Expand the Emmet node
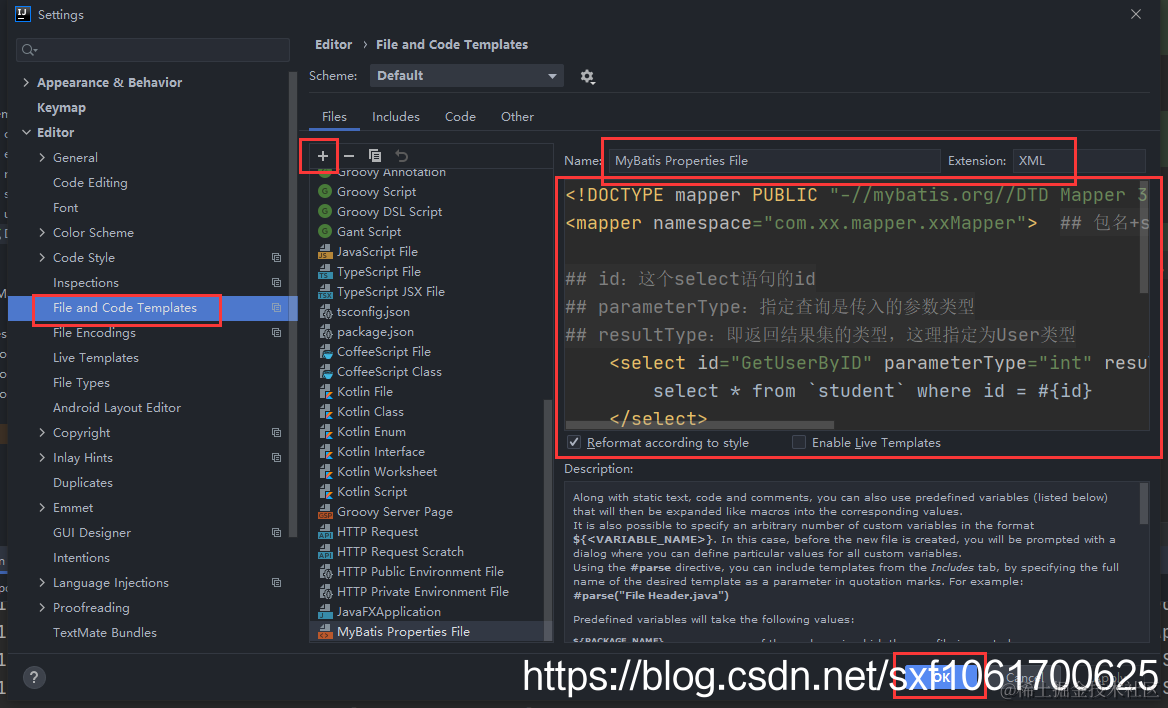Screen dimensions: 1168x708 [x=42, y=508]
